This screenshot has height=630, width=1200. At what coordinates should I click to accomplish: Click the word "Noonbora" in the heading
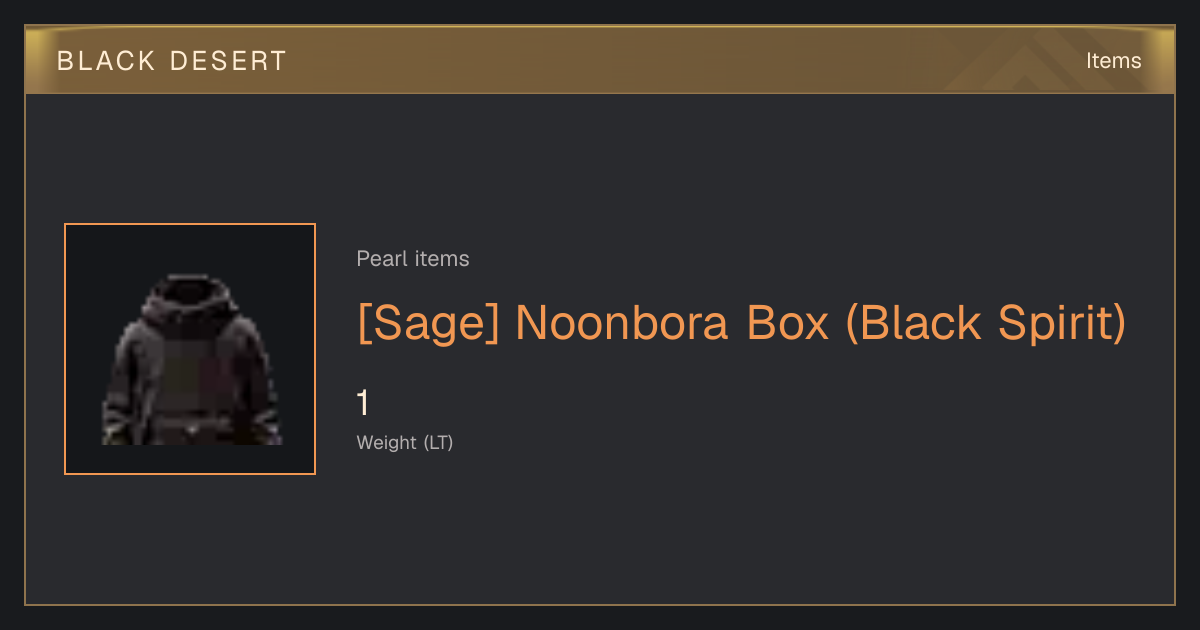622,323
